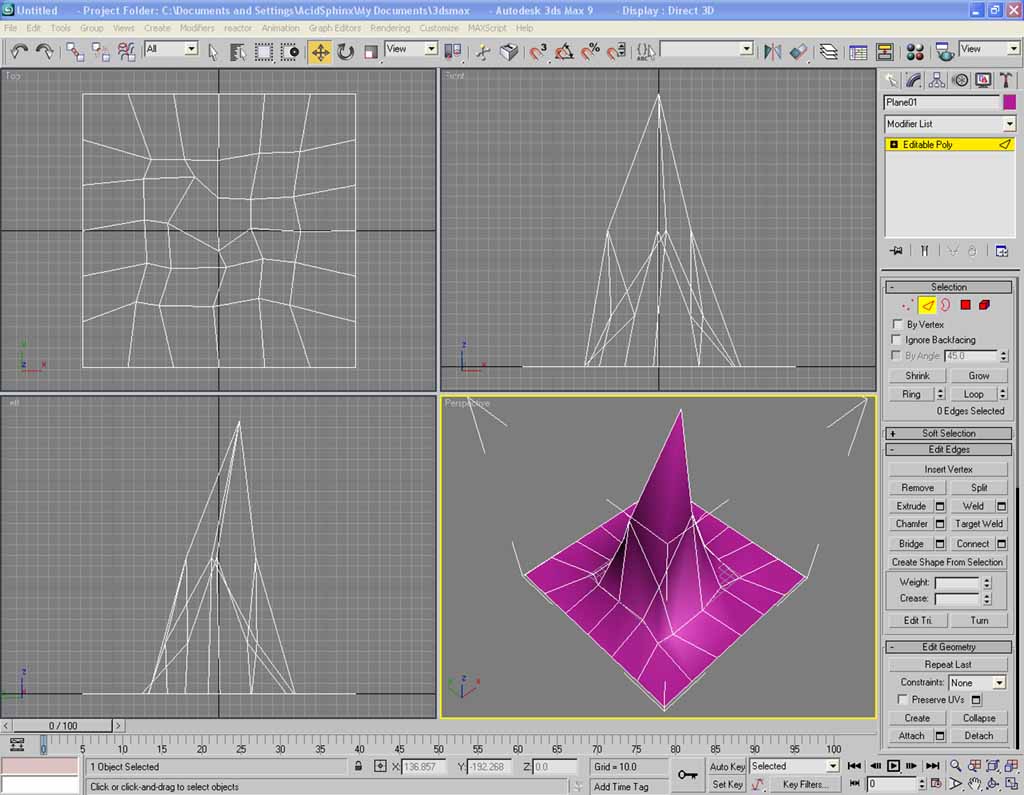This screenshot has height=795, width=1024.
Task: Open the Modifier List dropdown
Action: click(x=949, y=124)
